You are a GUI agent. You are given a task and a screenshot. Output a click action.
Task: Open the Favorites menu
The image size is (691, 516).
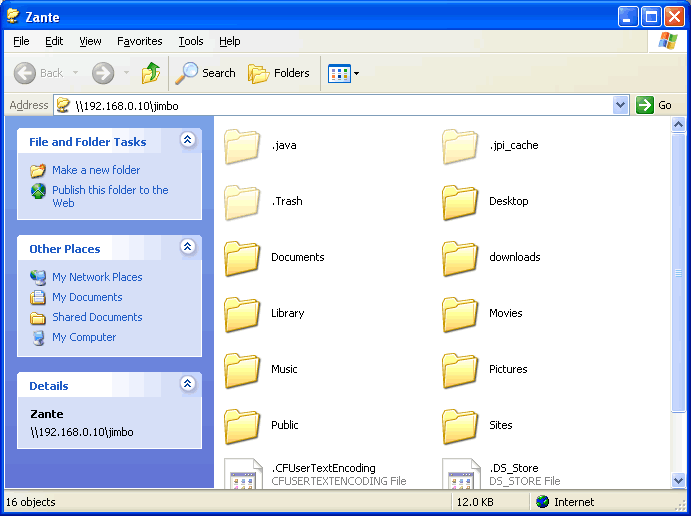click(x=140, y=41)
